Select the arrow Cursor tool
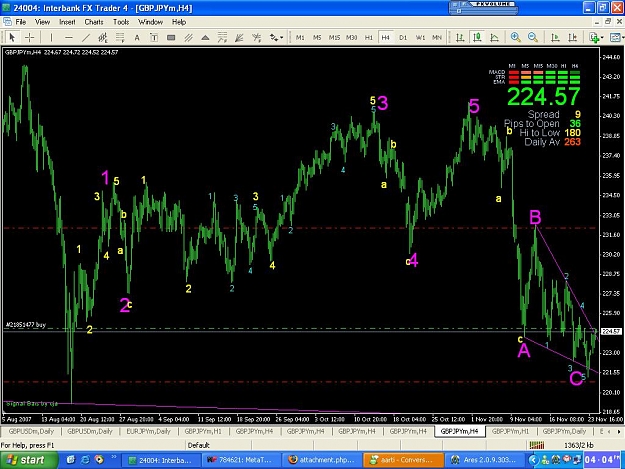Viewport: 625px width, 469px height. (12, 37)
